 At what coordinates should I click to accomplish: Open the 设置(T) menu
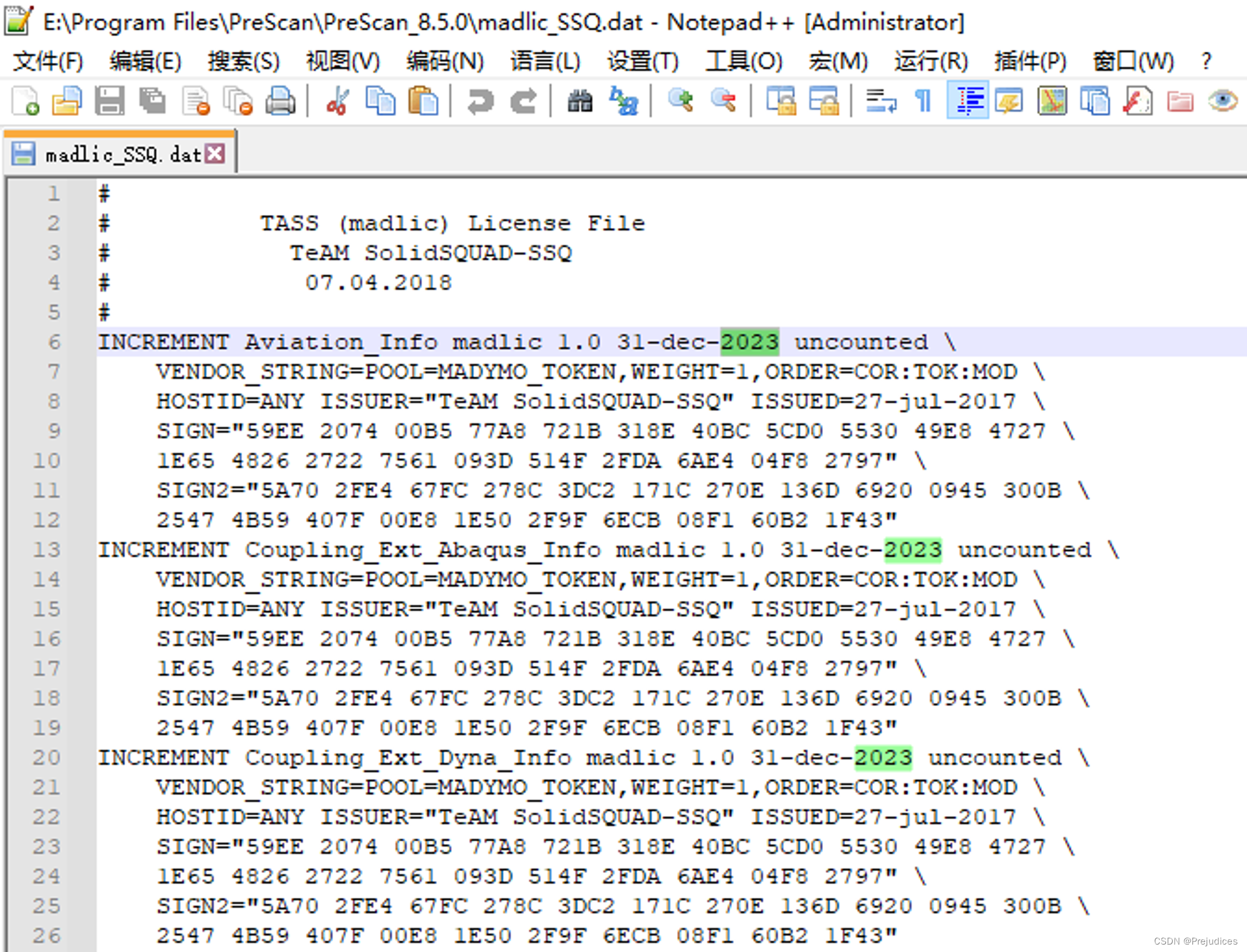(642, 61)
